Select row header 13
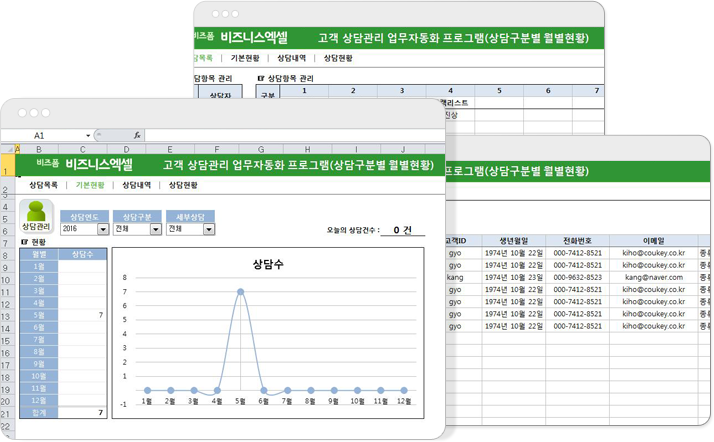The height and width of the screenshot is (442, 714). tap(6, 316)
